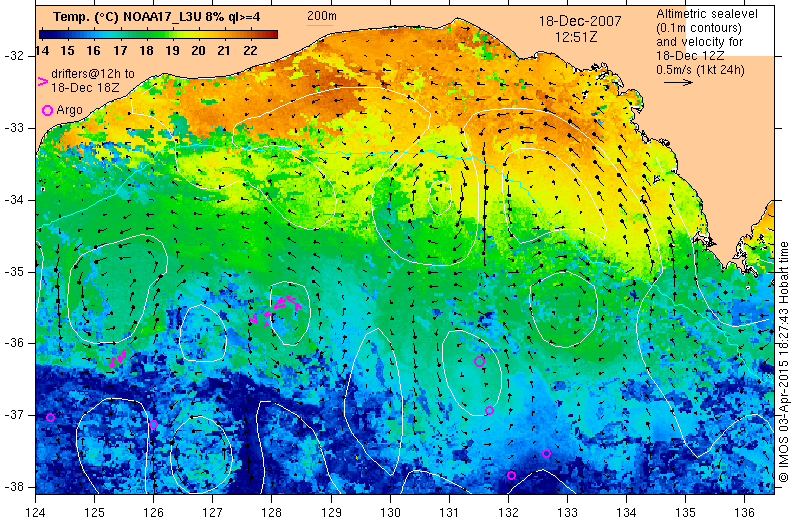Click the '130' longitude axis label
The width and height of the screenshot is (800, 520).
tap(390, 512)
